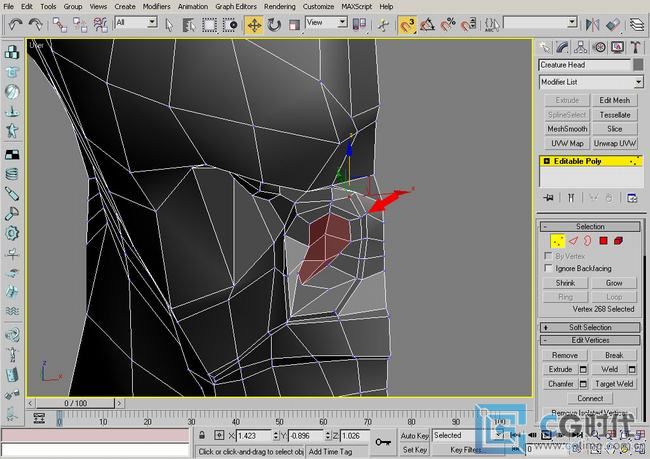650x459 pixels.
Task: Select Element sub-object level icon
Action: click(618, 241)
